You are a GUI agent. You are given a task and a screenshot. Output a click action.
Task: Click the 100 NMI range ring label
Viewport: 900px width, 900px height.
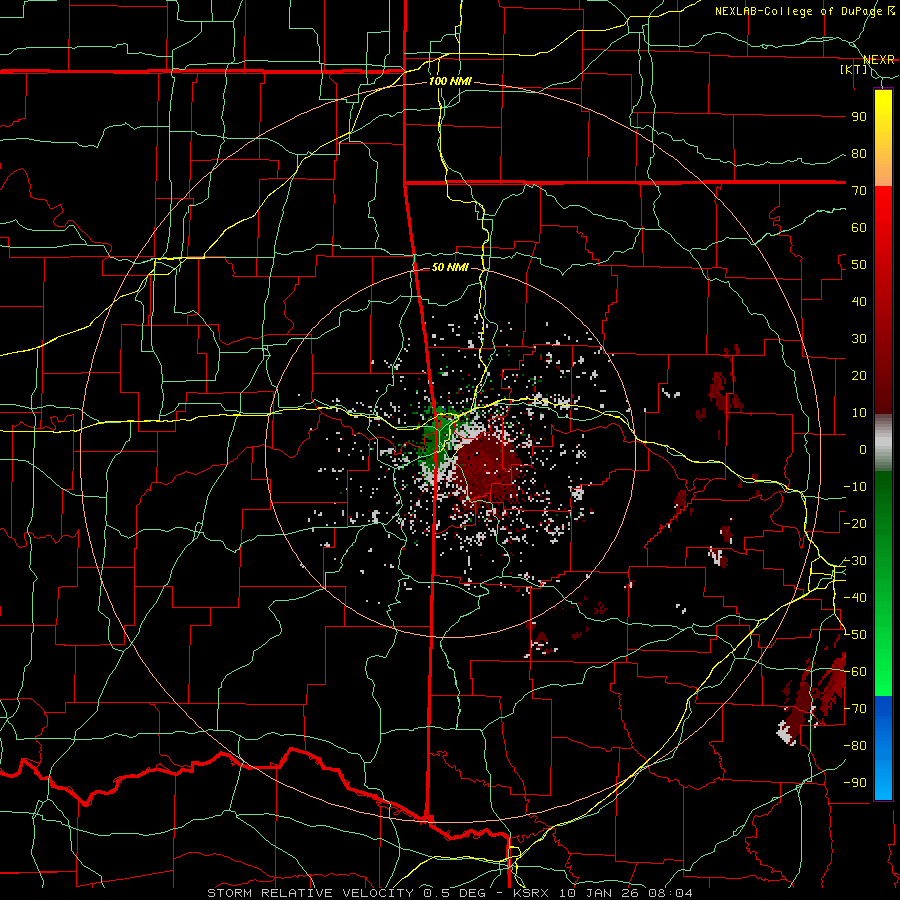pyautogui.click(x=450, y=82)
